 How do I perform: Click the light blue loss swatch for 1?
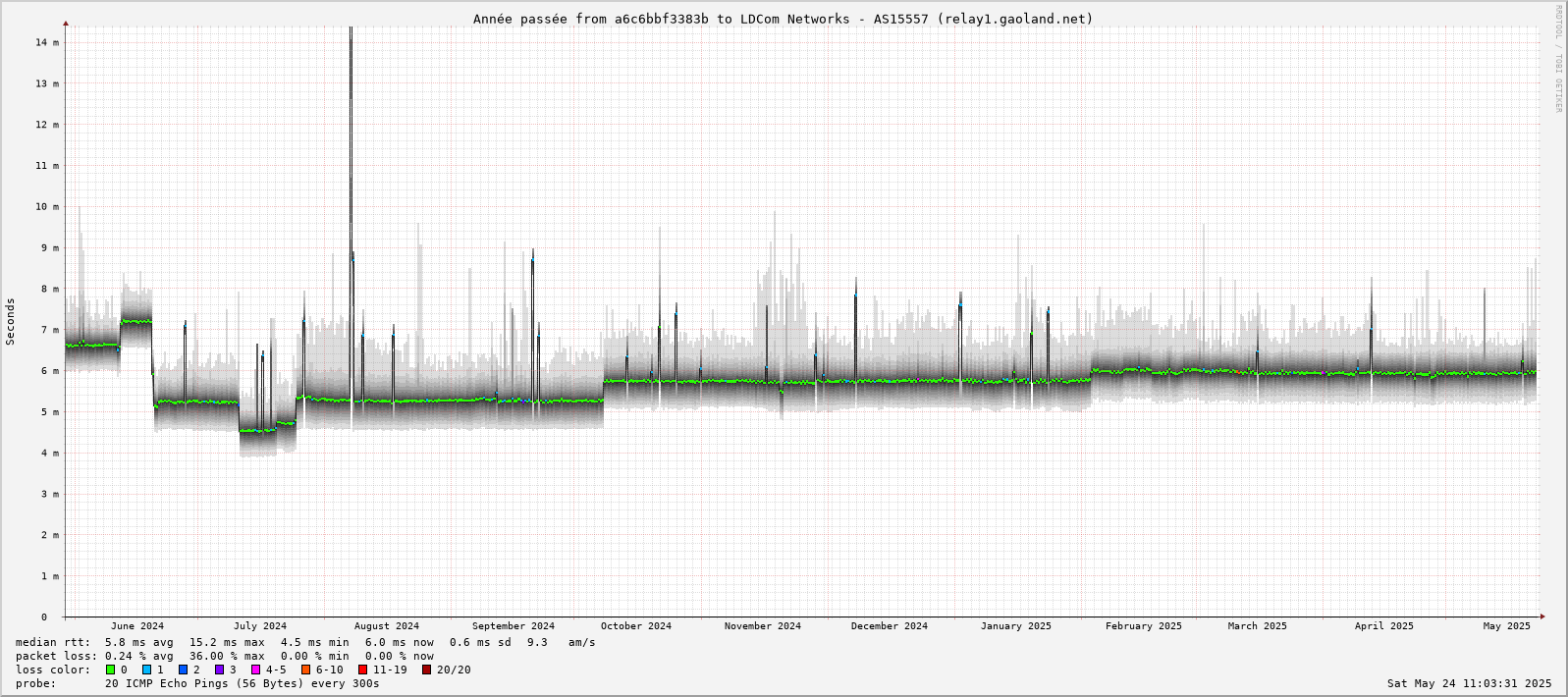pos(147,670)
